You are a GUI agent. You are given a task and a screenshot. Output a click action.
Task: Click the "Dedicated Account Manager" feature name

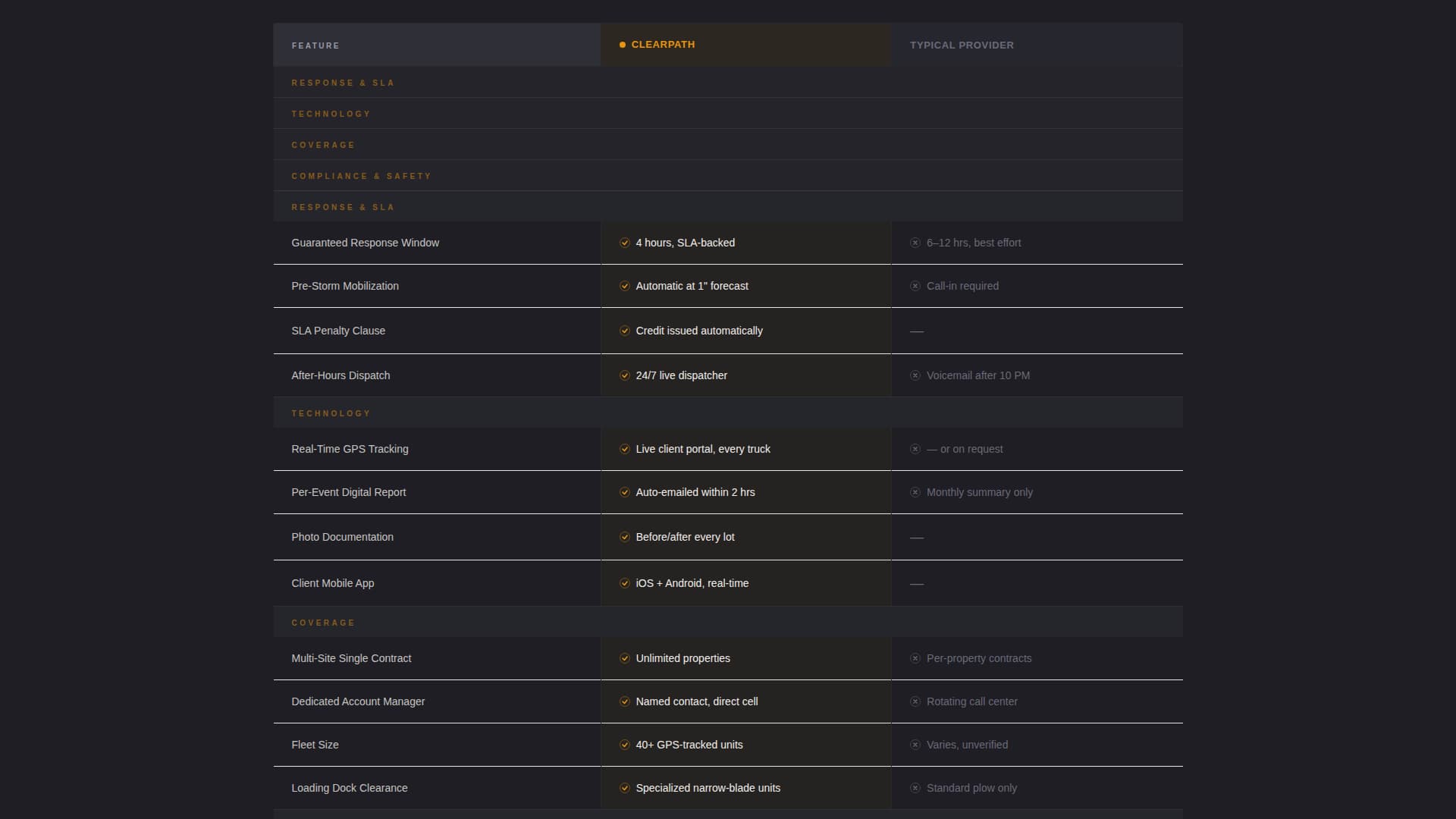coord(358,701)
